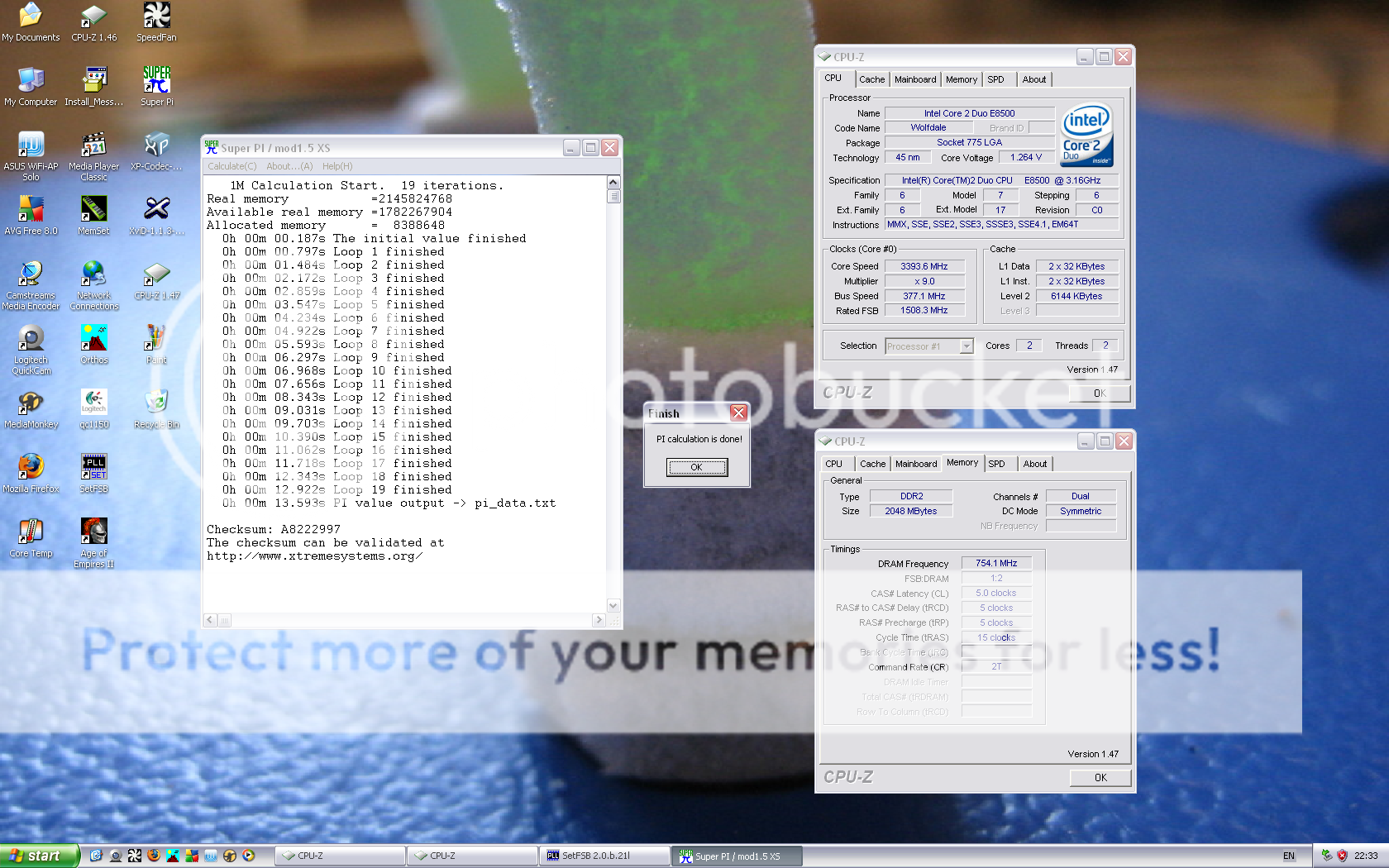Click the Firefox icon in Quick Launch
The width and height of the screenshot is (1389, 868).
tap(154, 856)
